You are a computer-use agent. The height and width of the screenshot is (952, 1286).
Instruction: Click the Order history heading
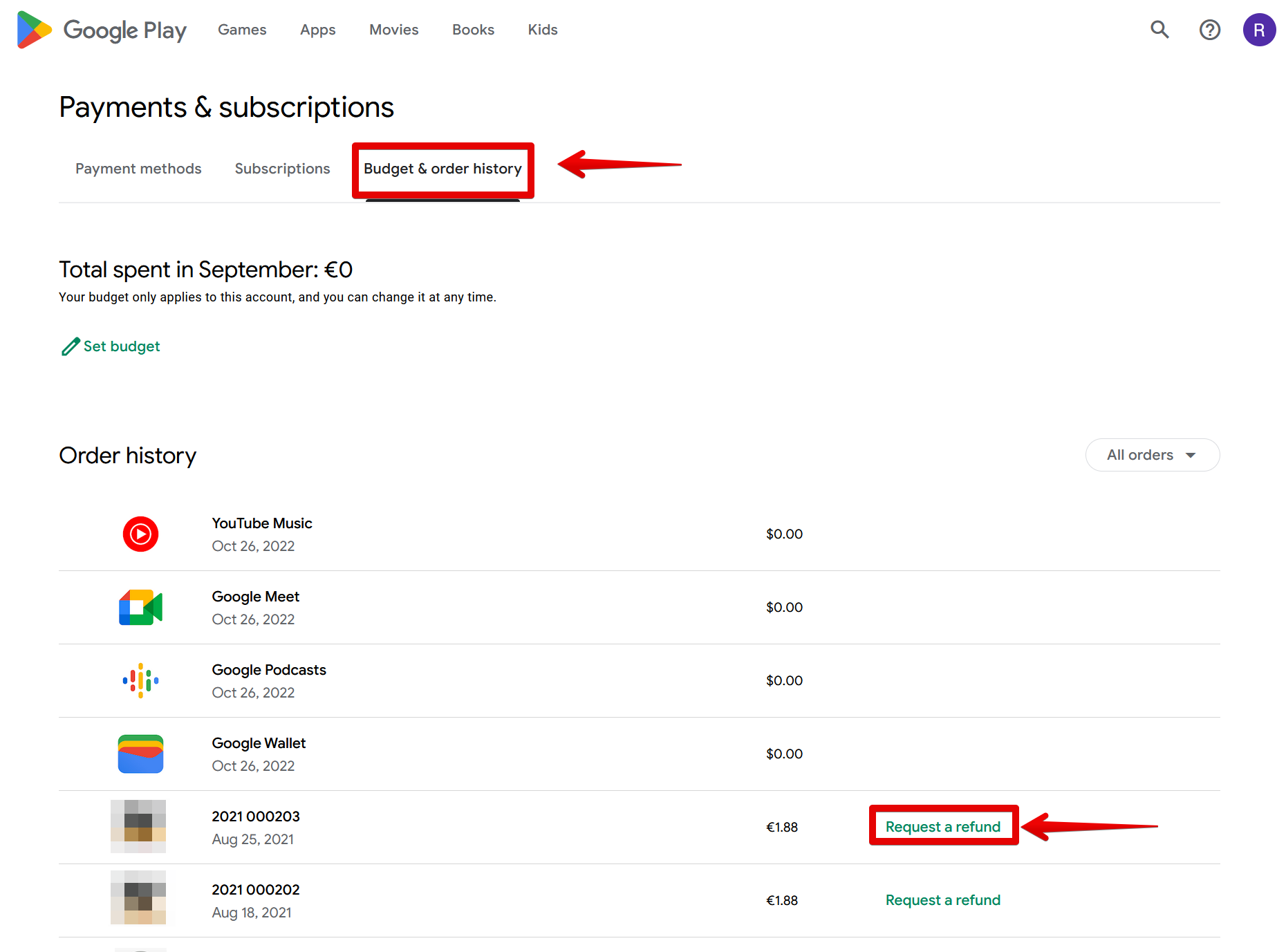pyautogui.click(x=128, y=456)
